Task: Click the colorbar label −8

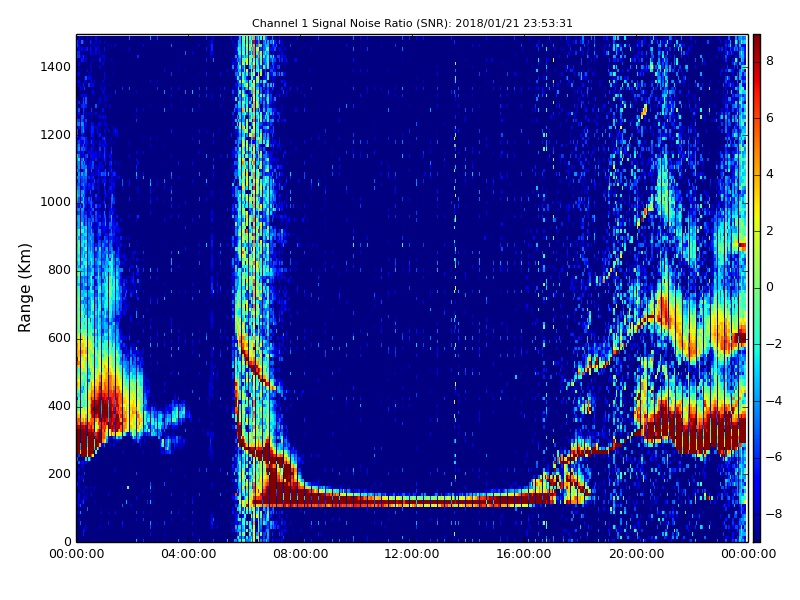Action: pos(774,514)
